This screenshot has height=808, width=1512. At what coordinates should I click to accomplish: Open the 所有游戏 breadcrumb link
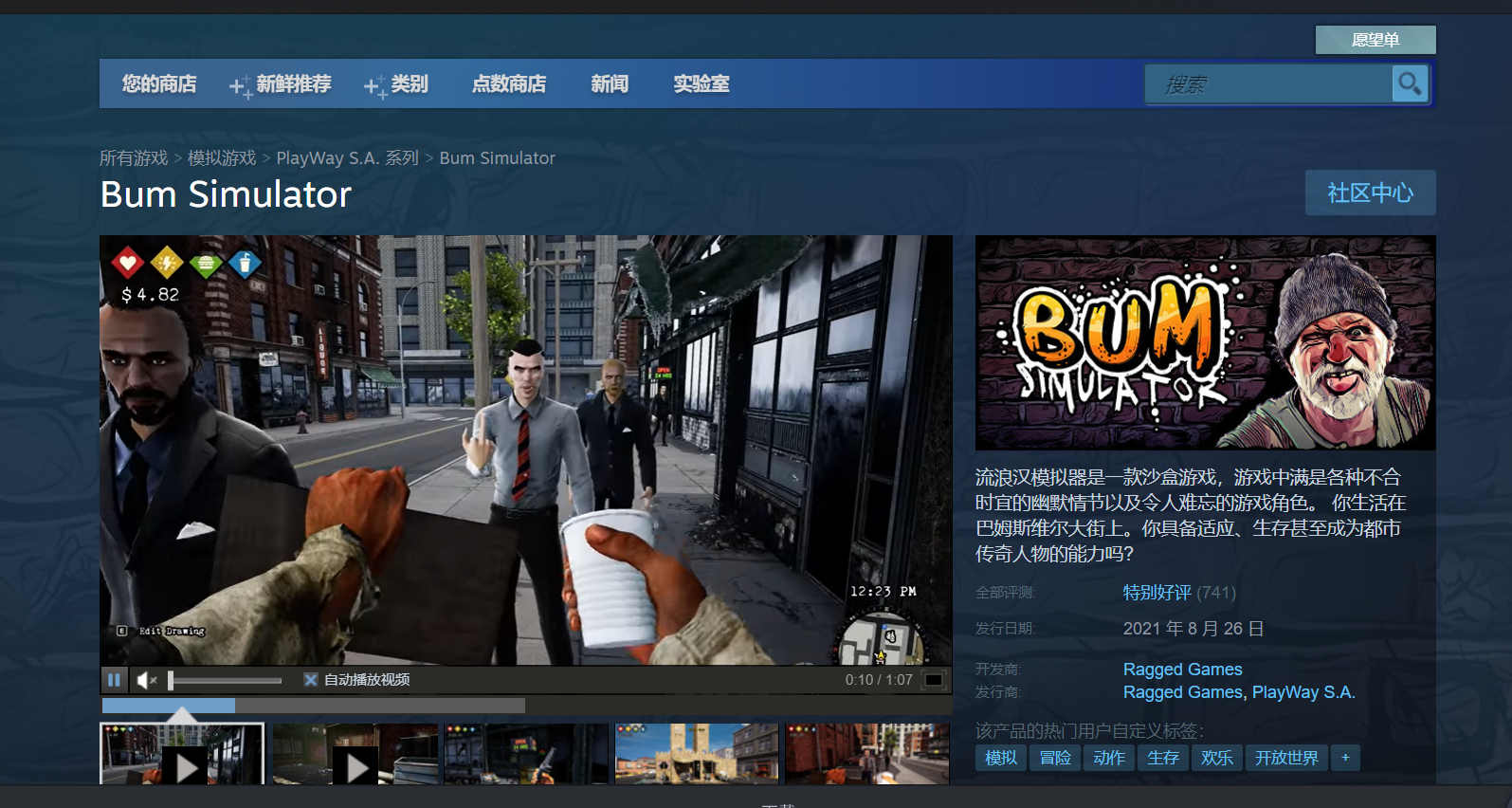[x=134, y=158]
